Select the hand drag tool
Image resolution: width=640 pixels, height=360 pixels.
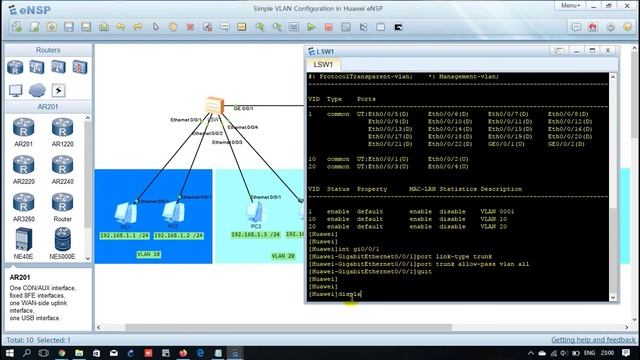pyautogui.click(x=173, y=27)
